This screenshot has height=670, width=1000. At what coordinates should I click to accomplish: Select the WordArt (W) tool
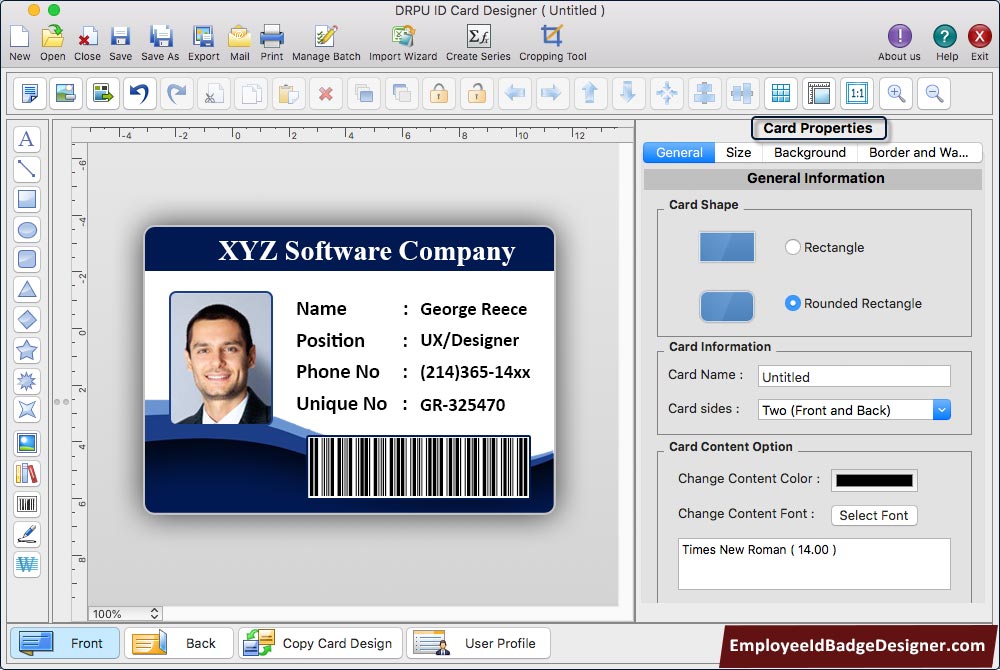(27, 564)
